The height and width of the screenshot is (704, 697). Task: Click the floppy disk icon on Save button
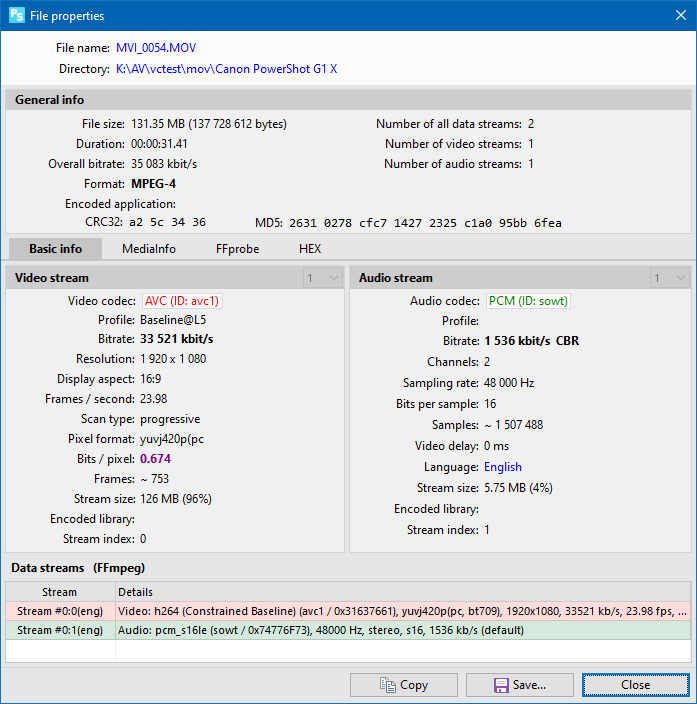click(x=501, y=685)
